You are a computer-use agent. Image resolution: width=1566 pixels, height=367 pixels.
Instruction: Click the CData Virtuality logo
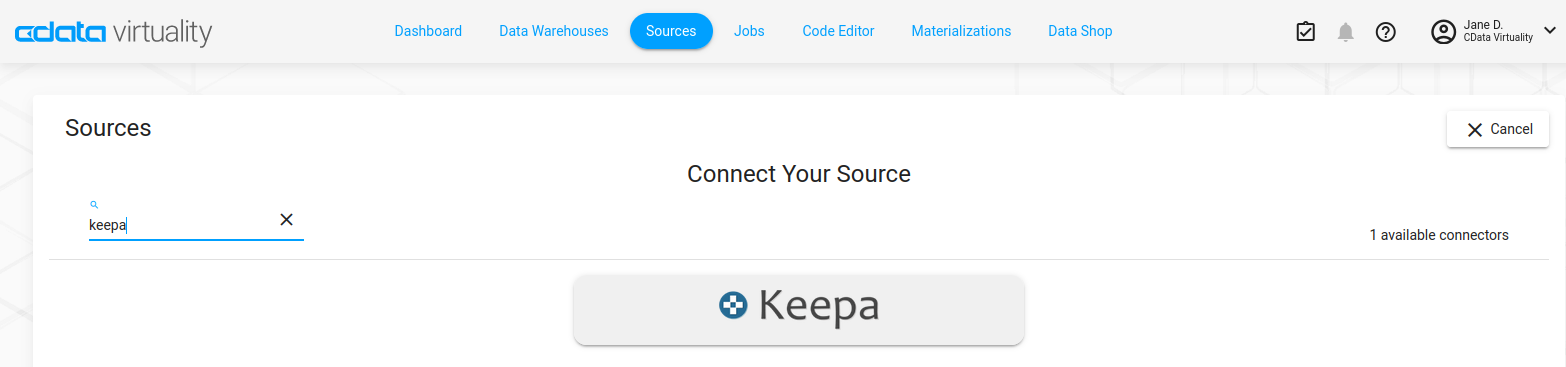point(113,32)
